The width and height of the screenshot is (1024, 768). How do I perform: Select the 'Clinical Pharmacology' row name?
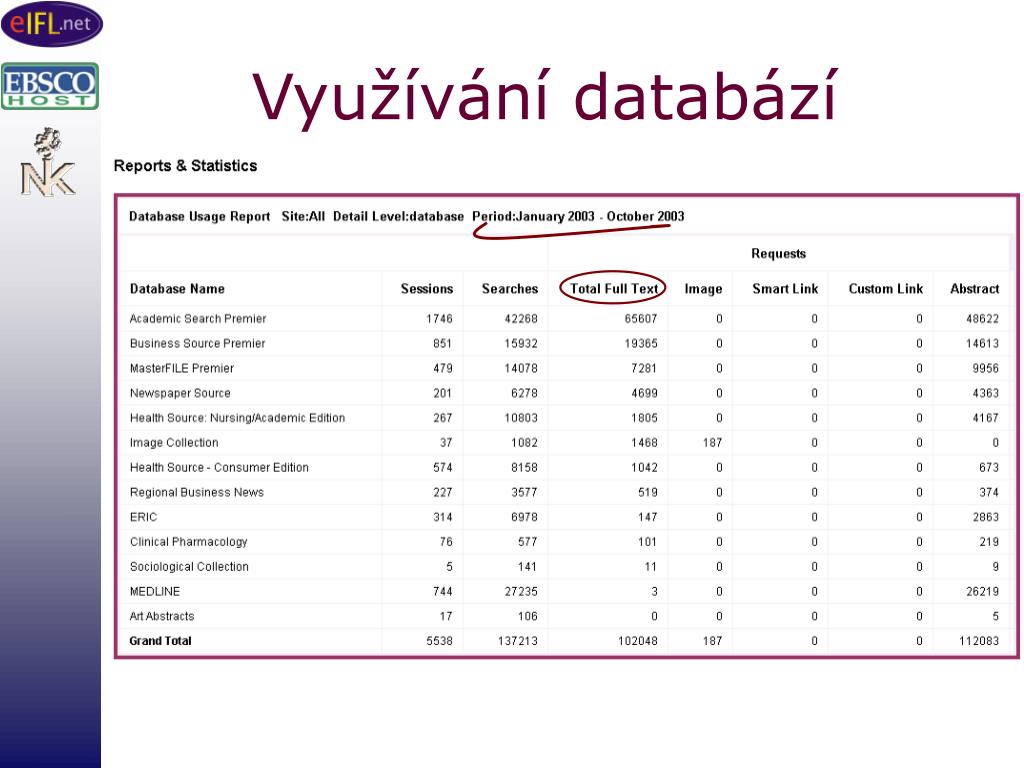pyautogui.click(x=189, y=542)
